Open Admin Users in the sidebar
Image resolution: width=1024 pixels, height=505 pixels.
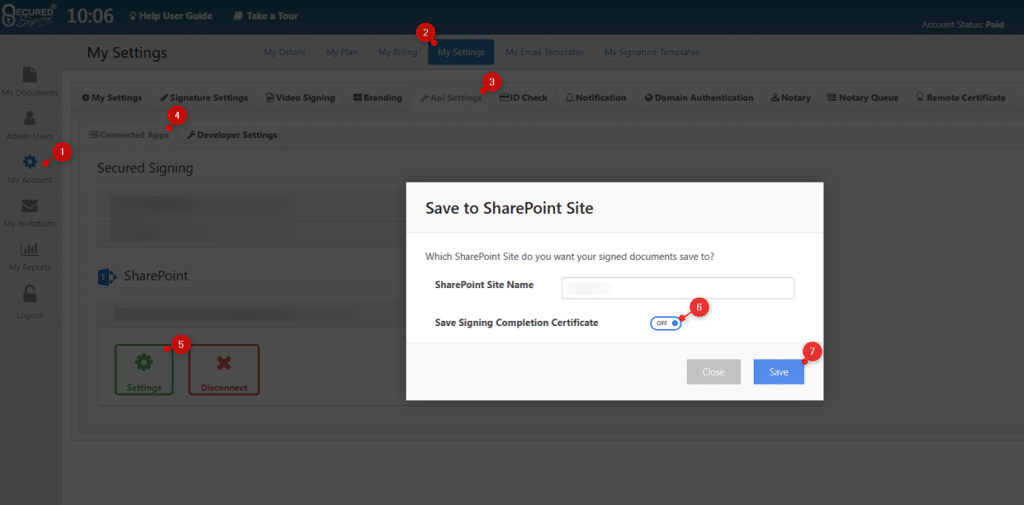(29, 125)
